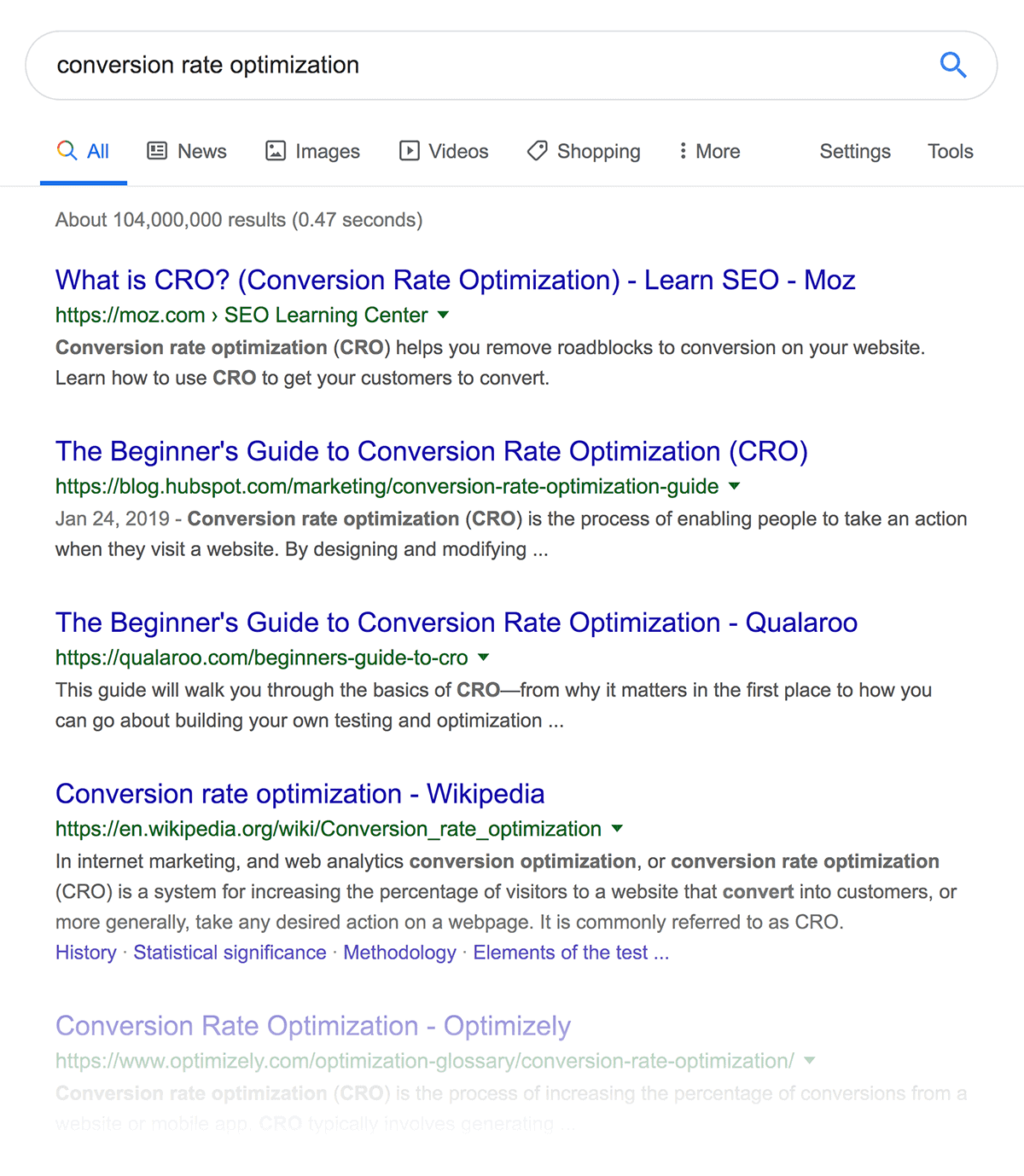Open dropdown arrow beside Wikipedia URL
The width and height of the screenshot is (1024, 1176).
pos(617,828)
